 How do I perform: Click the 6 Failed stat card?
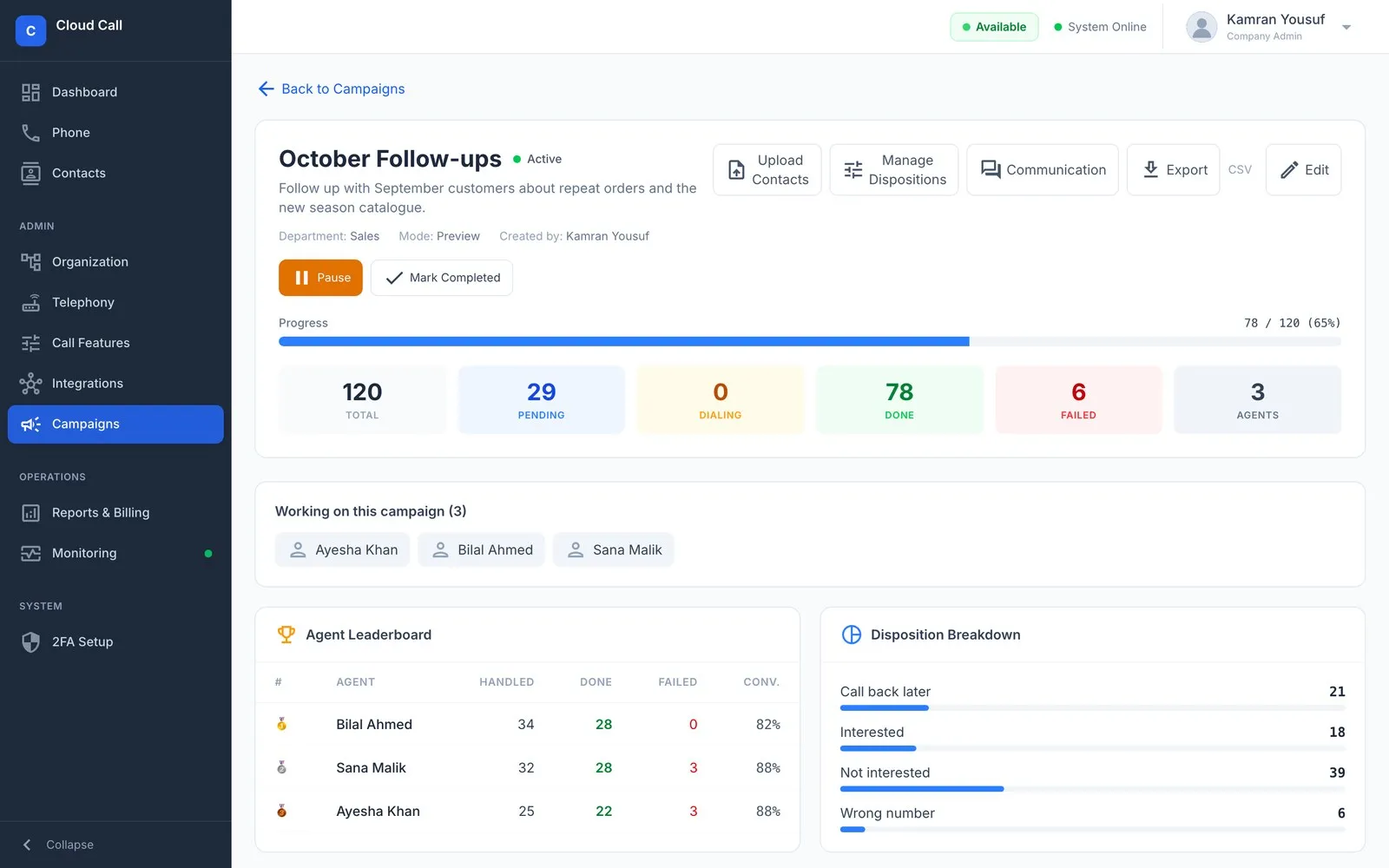click(1078, 400)
